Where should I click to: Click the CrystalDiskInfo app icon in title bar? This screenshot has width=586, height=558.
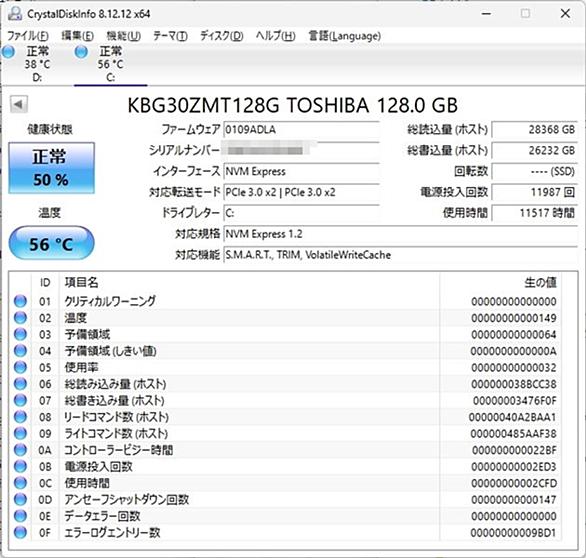(x=15, y=14)
